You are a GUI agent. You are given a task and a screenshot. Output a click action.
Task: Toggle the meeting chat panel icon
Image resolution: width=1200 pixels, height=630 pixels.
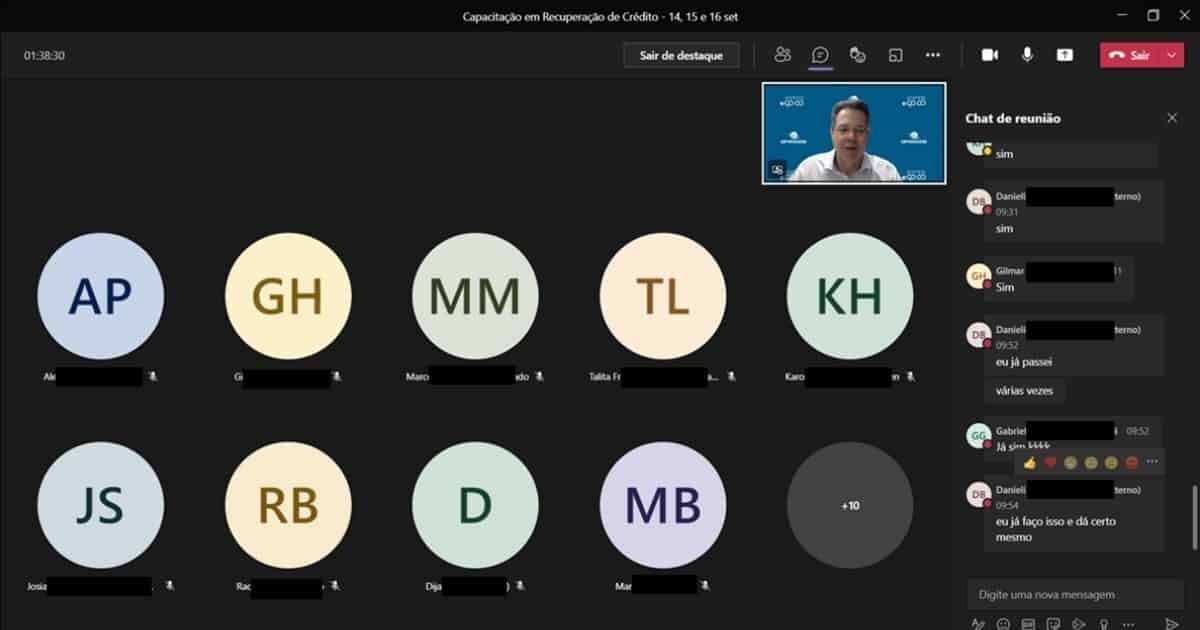pyautogui.click(x=820, y=55)
